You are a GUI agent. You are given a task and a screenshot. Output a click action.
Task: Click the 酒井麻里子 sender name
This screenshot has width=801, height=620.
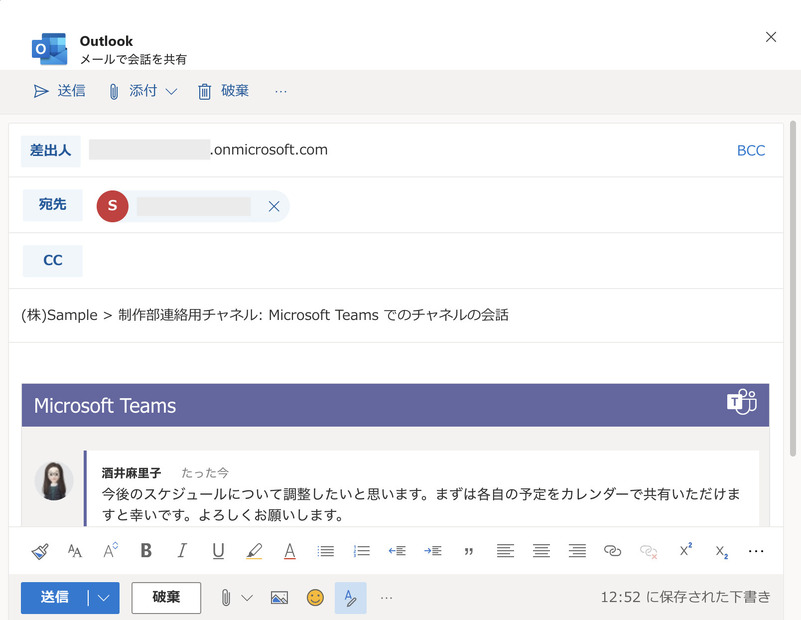(131, 473)
